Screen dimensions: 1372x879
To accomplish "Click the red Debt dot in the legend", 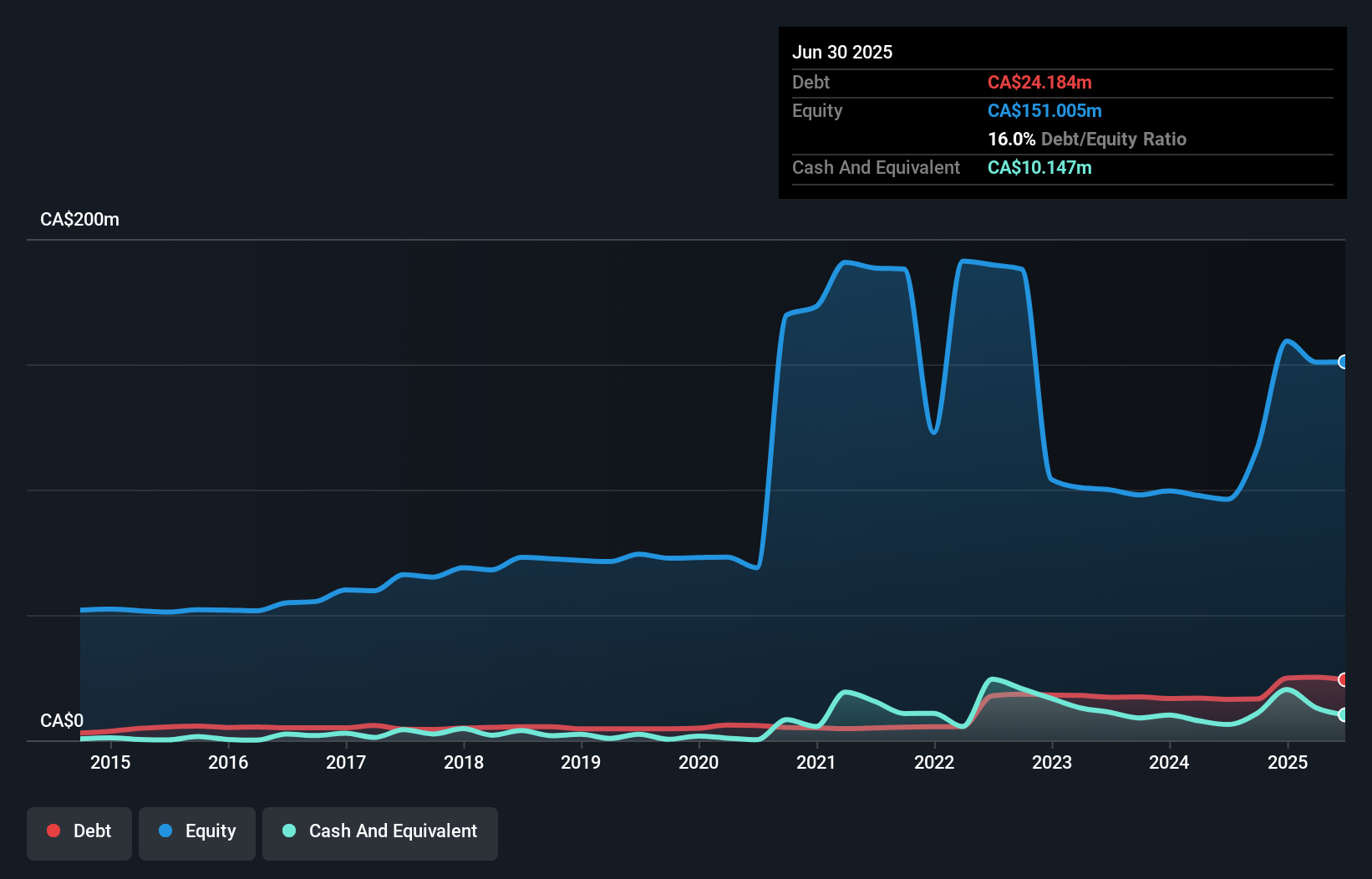I will pyautogui.click(x=53, y=831).
